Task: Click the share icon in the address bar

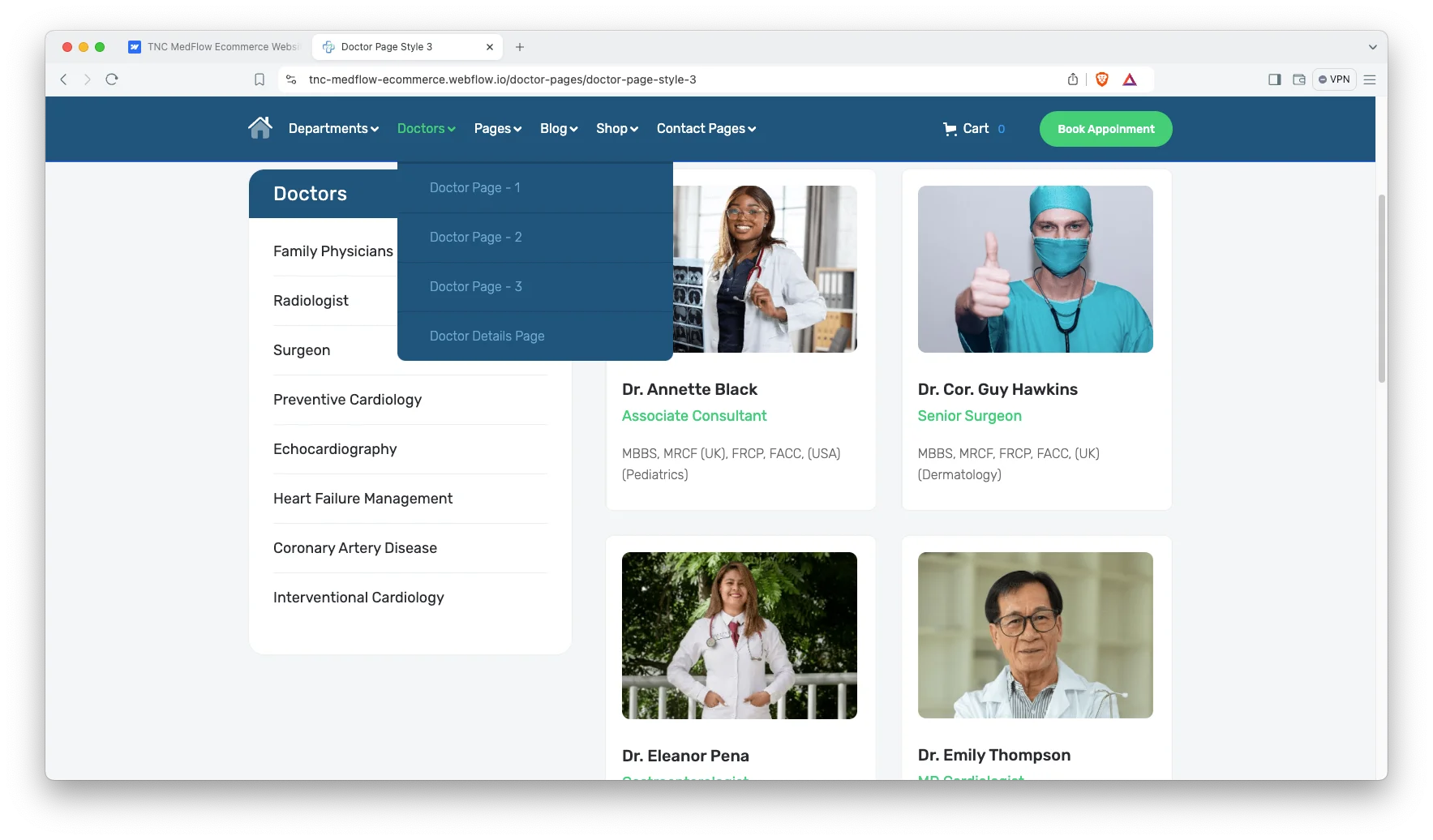Action: [x=1073, y=79]
